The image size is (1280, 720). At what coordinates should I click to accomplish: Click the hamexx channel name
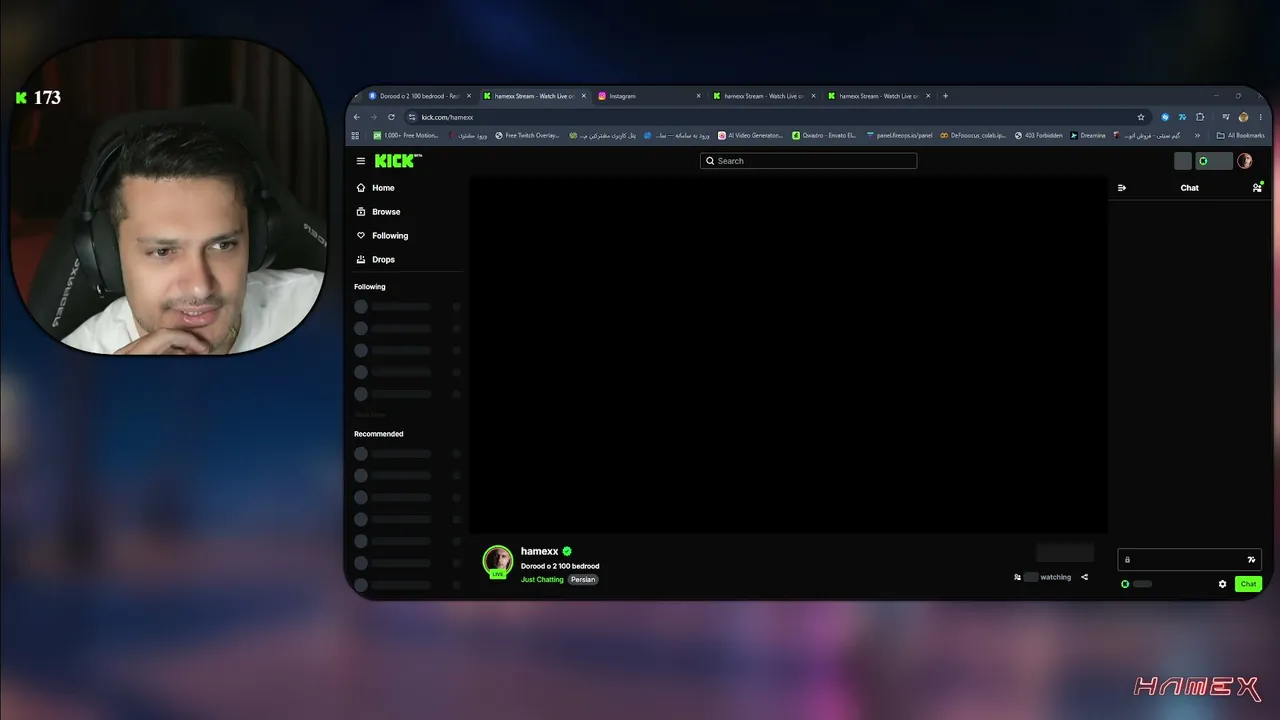(540, 551)
